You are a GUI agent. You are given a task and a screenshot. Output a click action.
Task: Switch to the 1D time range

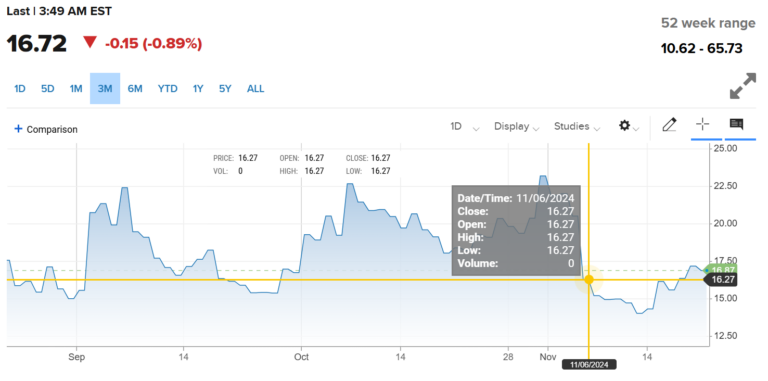[20, 89]
